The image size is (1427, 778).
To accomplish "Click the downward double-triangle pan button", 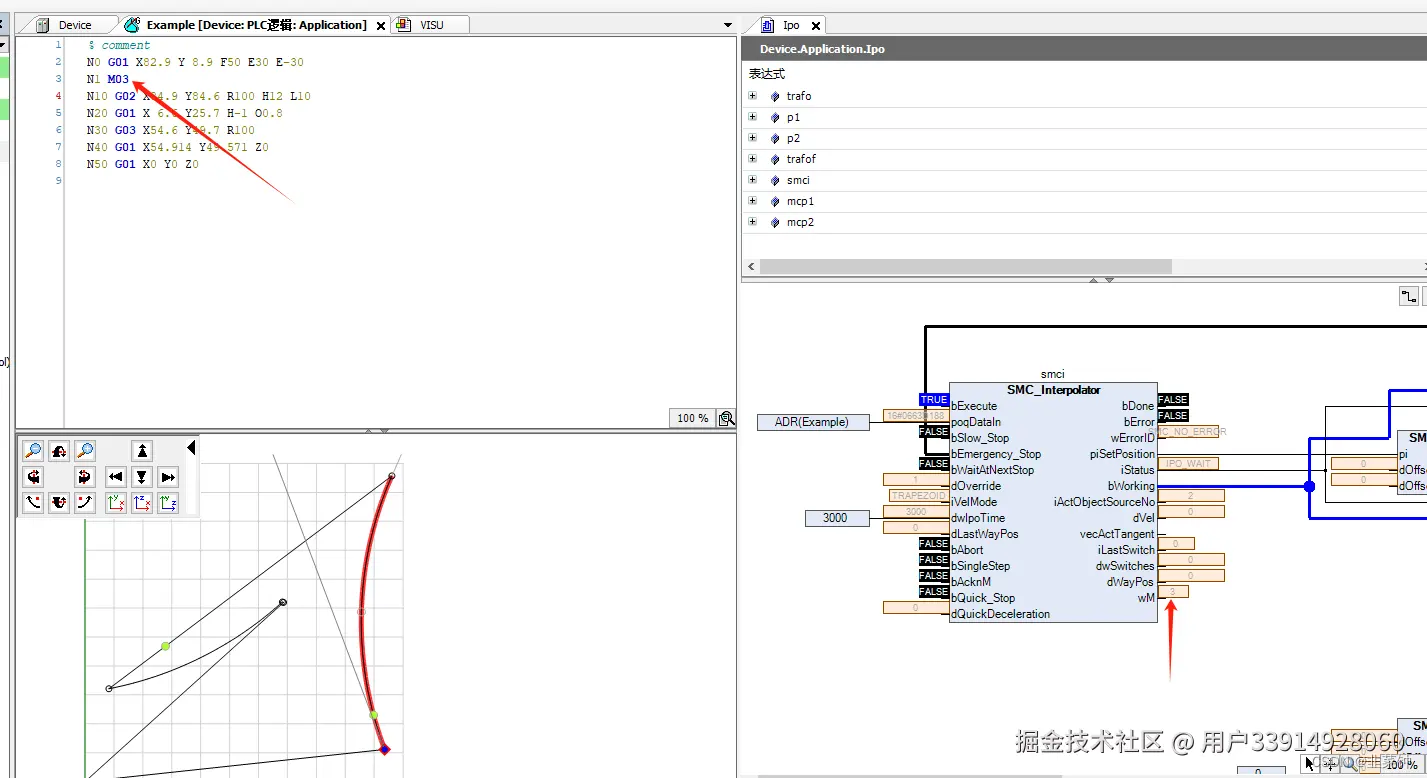I will (x=142, y=477).
